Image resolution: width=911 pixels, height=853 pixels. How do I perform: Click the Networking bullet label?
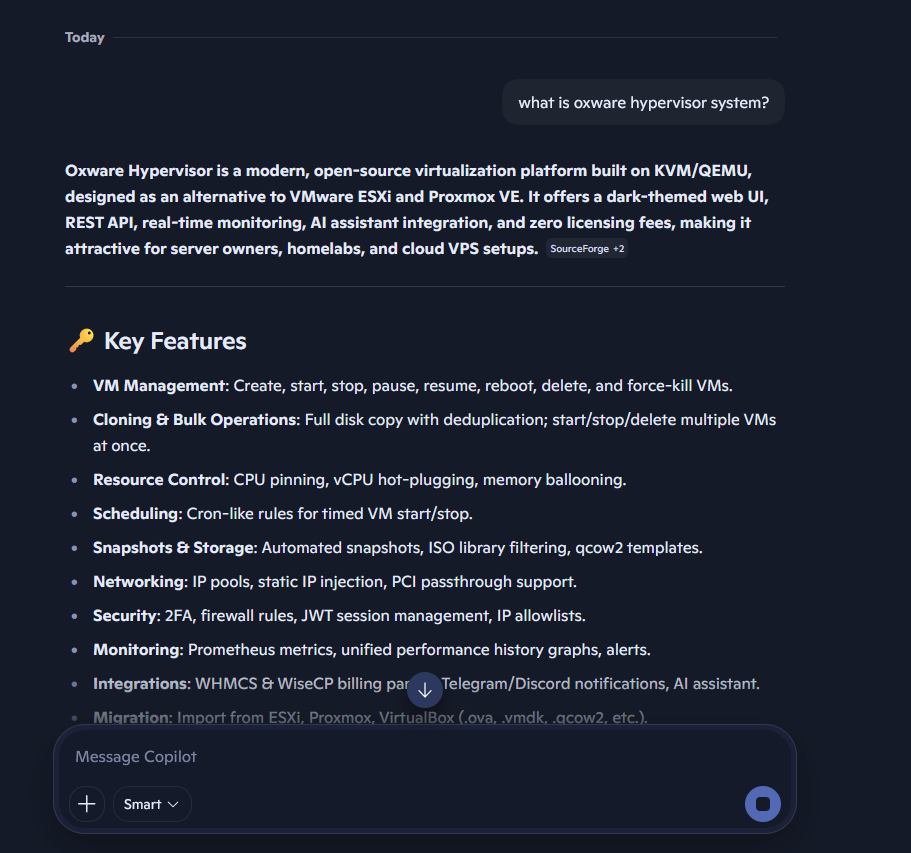point(138,582)
